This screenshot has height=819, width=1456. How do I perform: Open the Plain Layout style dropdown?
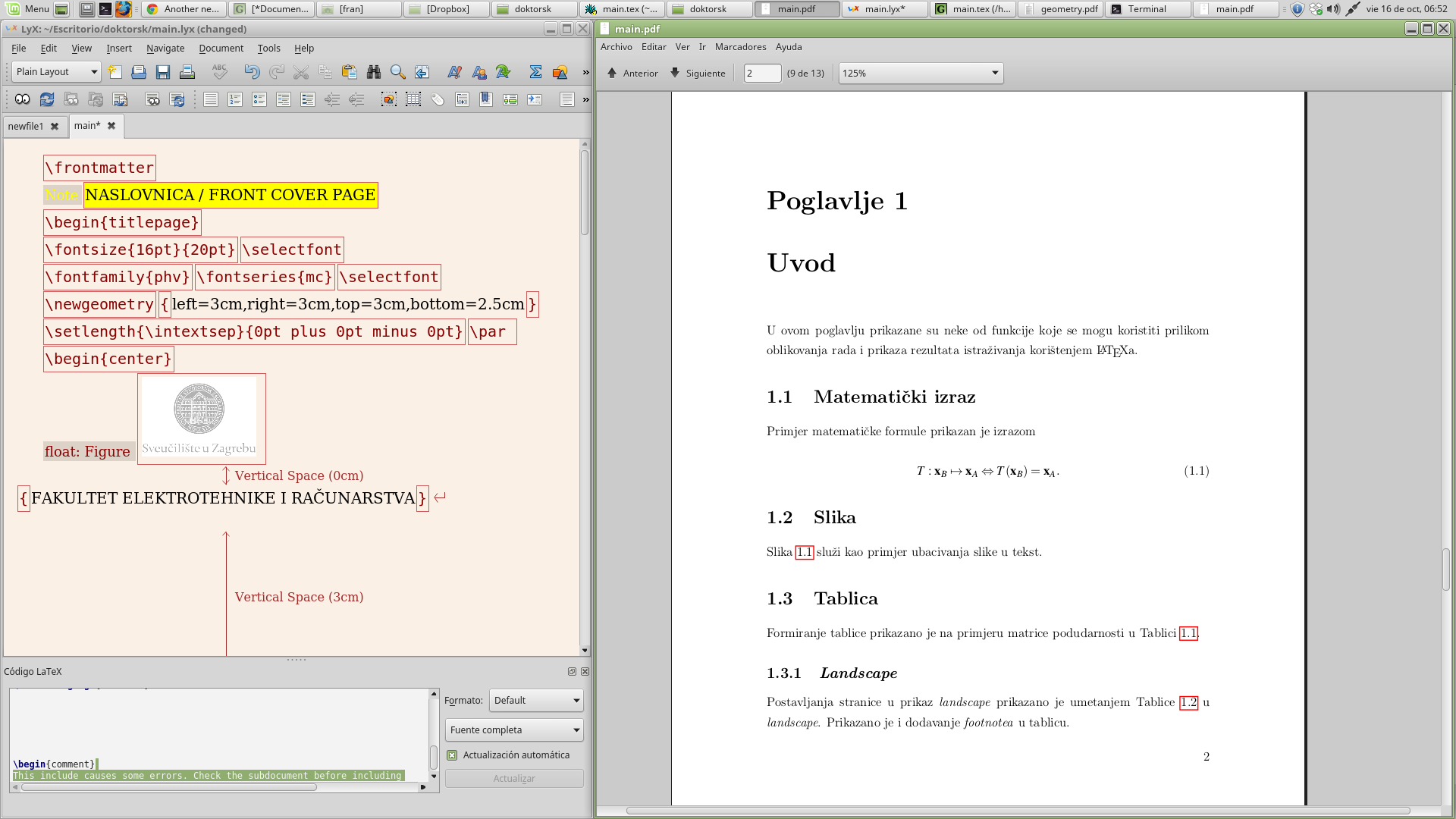pos(56,72)
